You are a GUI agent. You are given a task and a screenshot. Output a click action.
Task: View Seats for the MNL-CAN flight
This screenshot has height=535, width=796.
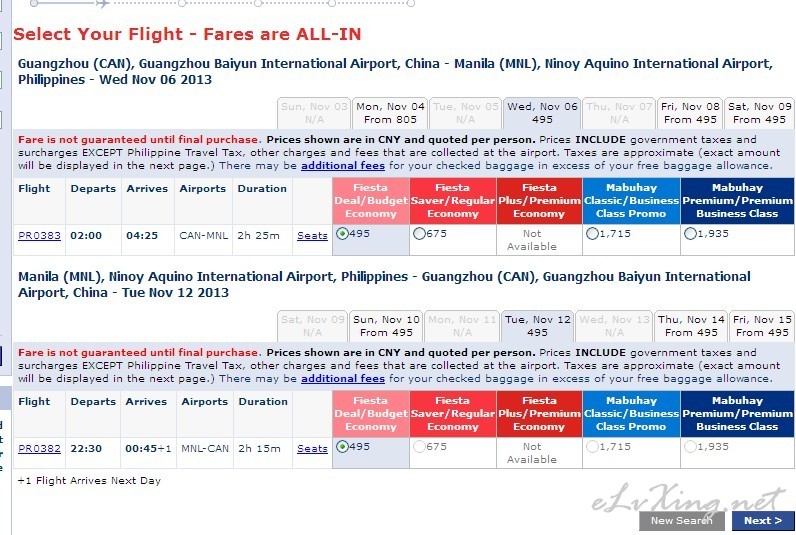tap(312, 449)
